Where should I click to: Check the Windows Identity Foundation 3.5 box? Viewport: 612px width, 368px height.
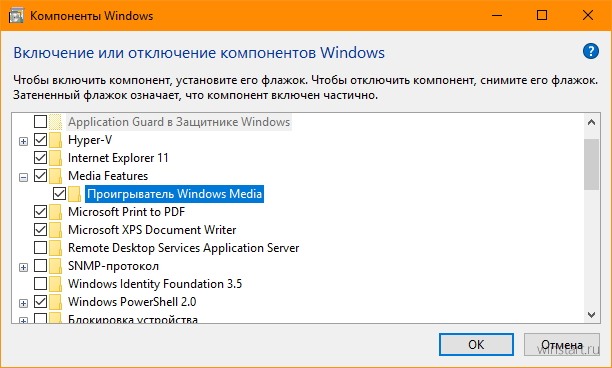point(41,284)
